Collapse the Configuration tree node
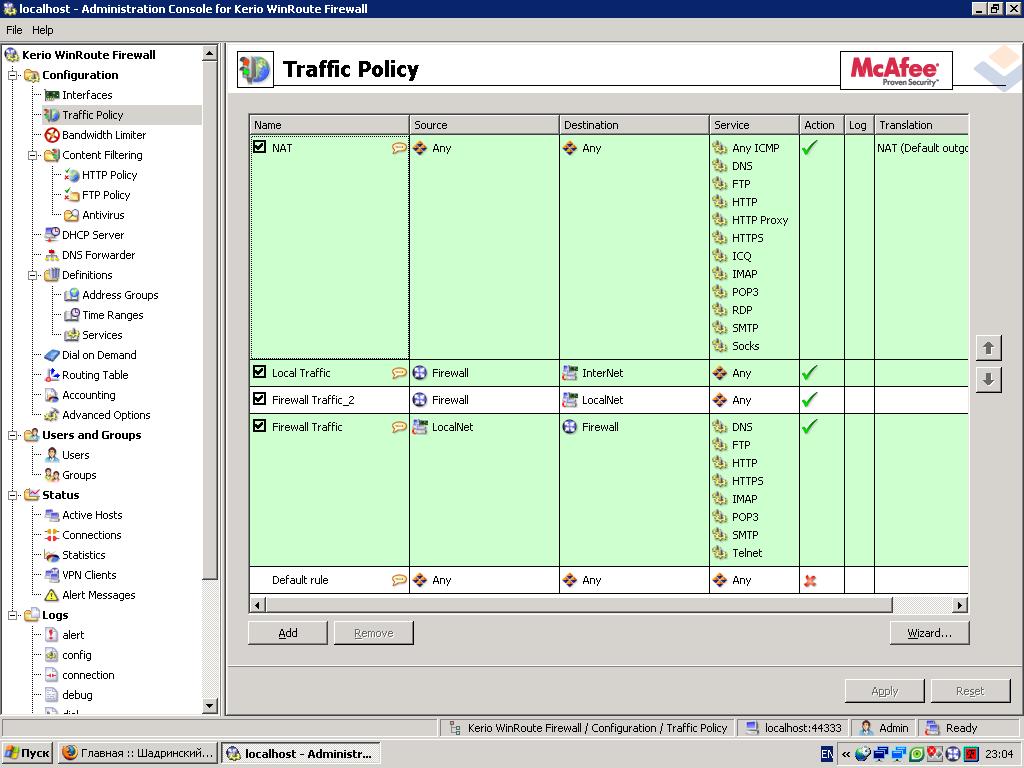1024x768 pixels. coord(12,75)
